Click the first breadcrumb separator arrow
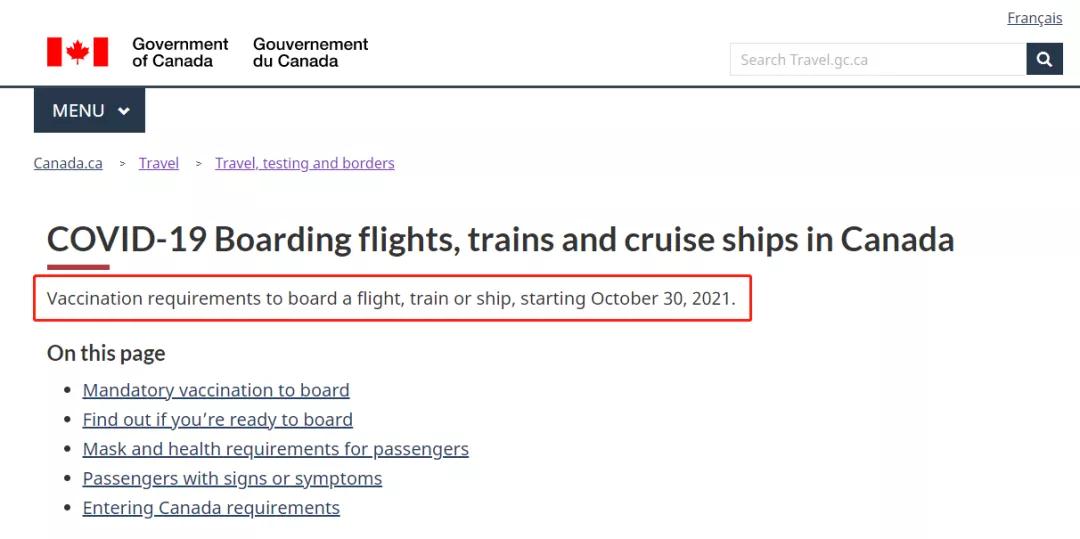Viewport: 1080px width, 539px height. coord(123,164)
